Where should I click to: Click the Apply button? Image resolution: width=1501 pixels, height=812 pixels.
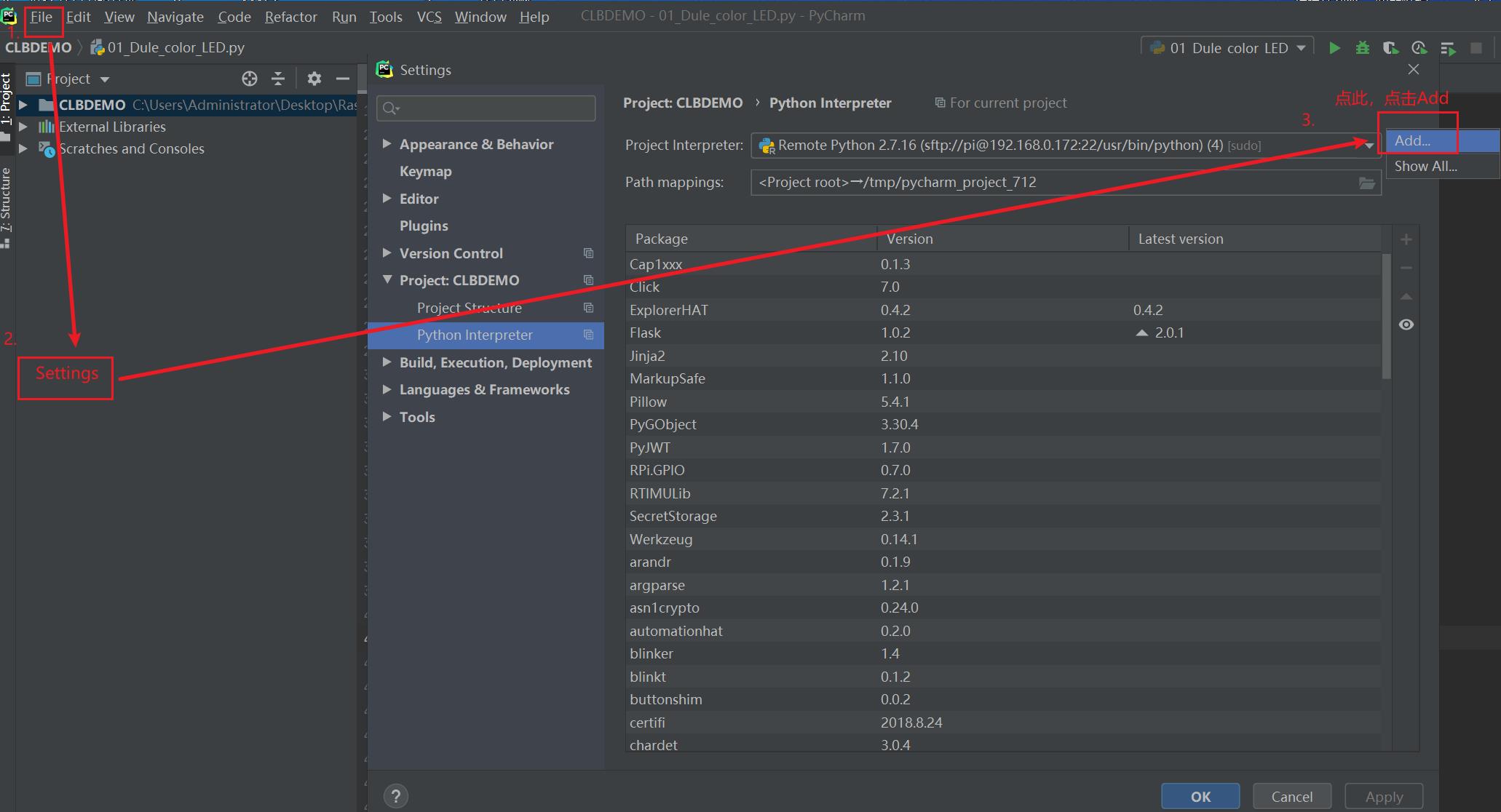click(x=1384, y=796)
